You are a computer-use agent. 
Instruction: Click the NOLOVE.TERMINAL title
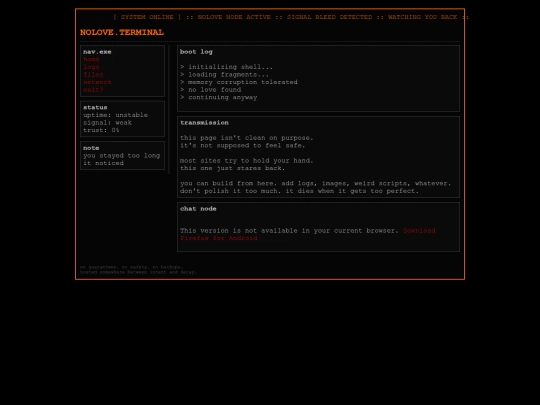pos(122,32)
